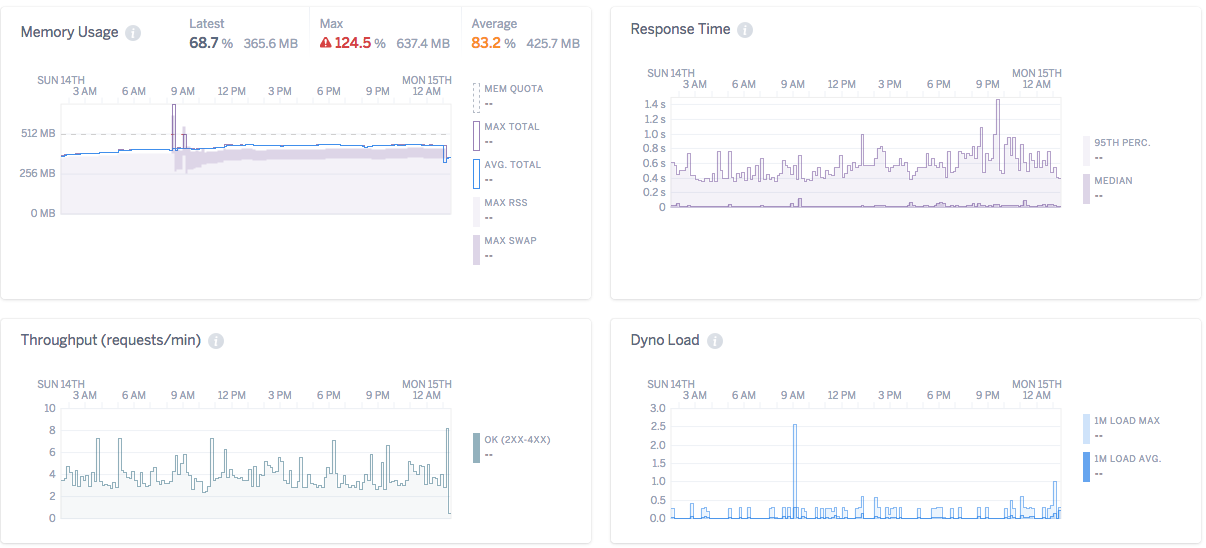Click the Latest 68.7 % value
The height and width of the screenshot is (548, 1206).
point(211,44)
